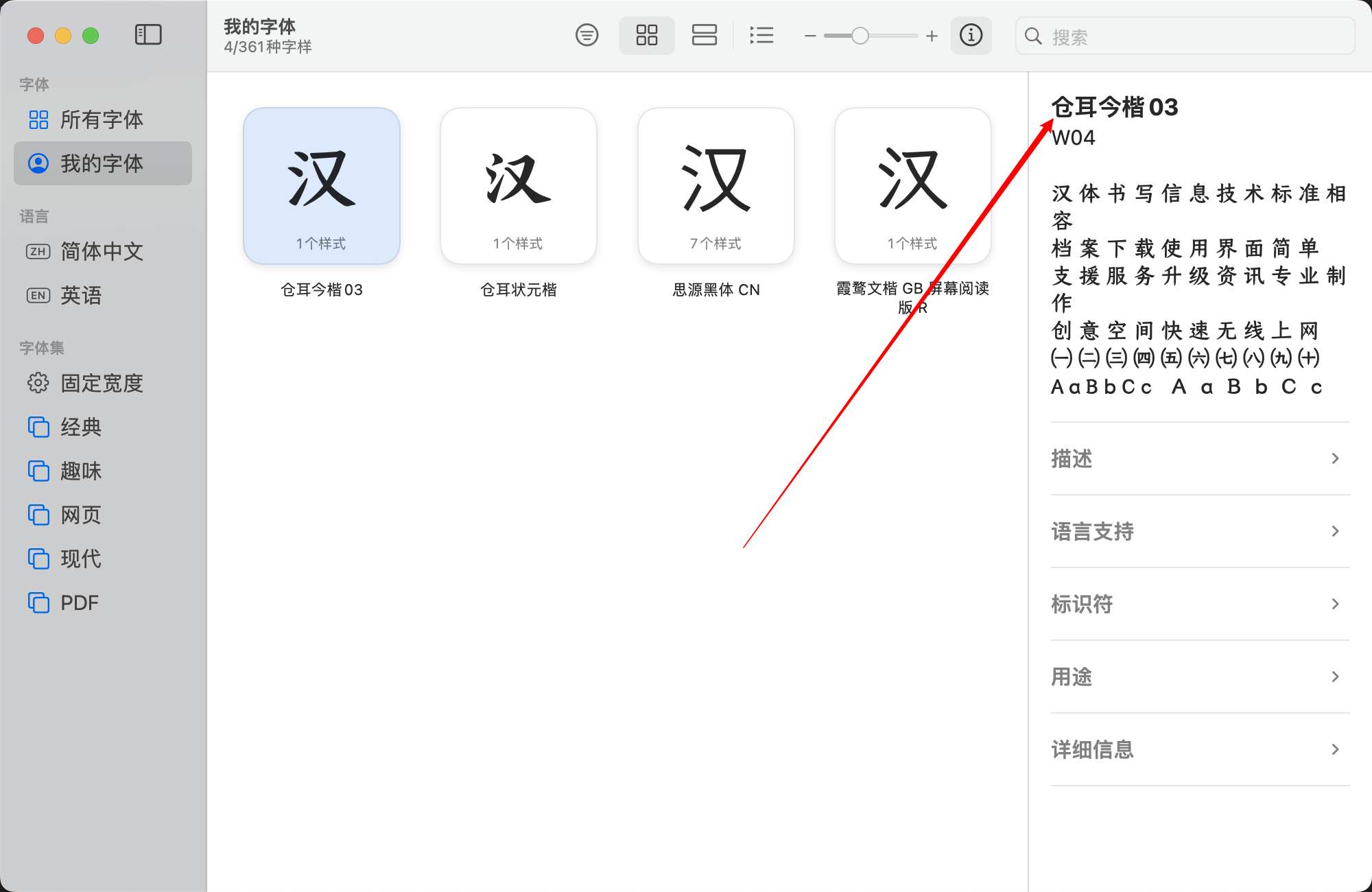Switch to list view layout
This screenshot has width=1372, height=892.
[761, 35]
